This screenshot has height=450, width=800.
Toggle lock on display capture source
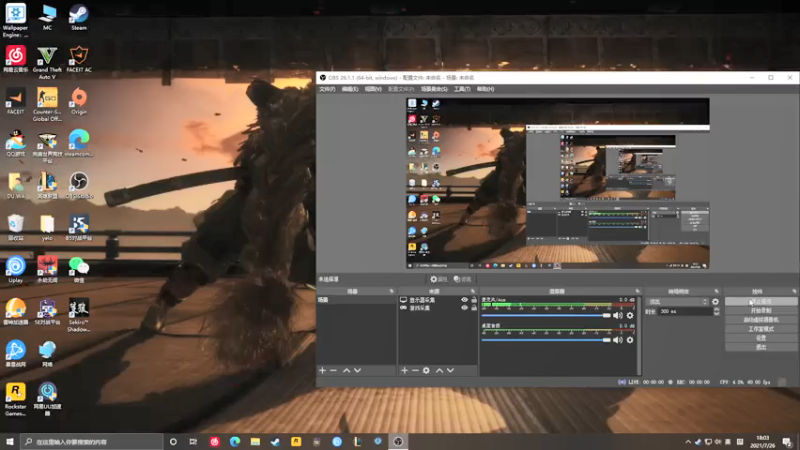[473, 300]
